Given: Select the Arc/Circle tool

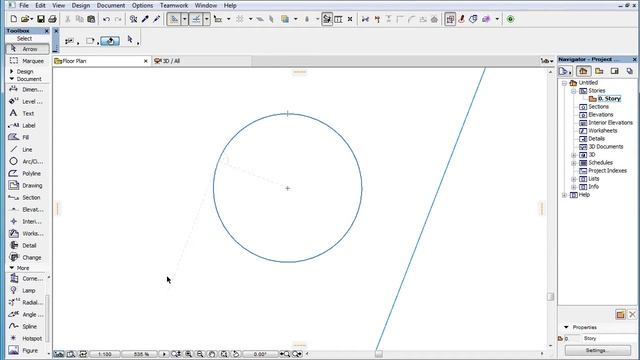Looking at the screenshot, I should [x=28, y=161].
